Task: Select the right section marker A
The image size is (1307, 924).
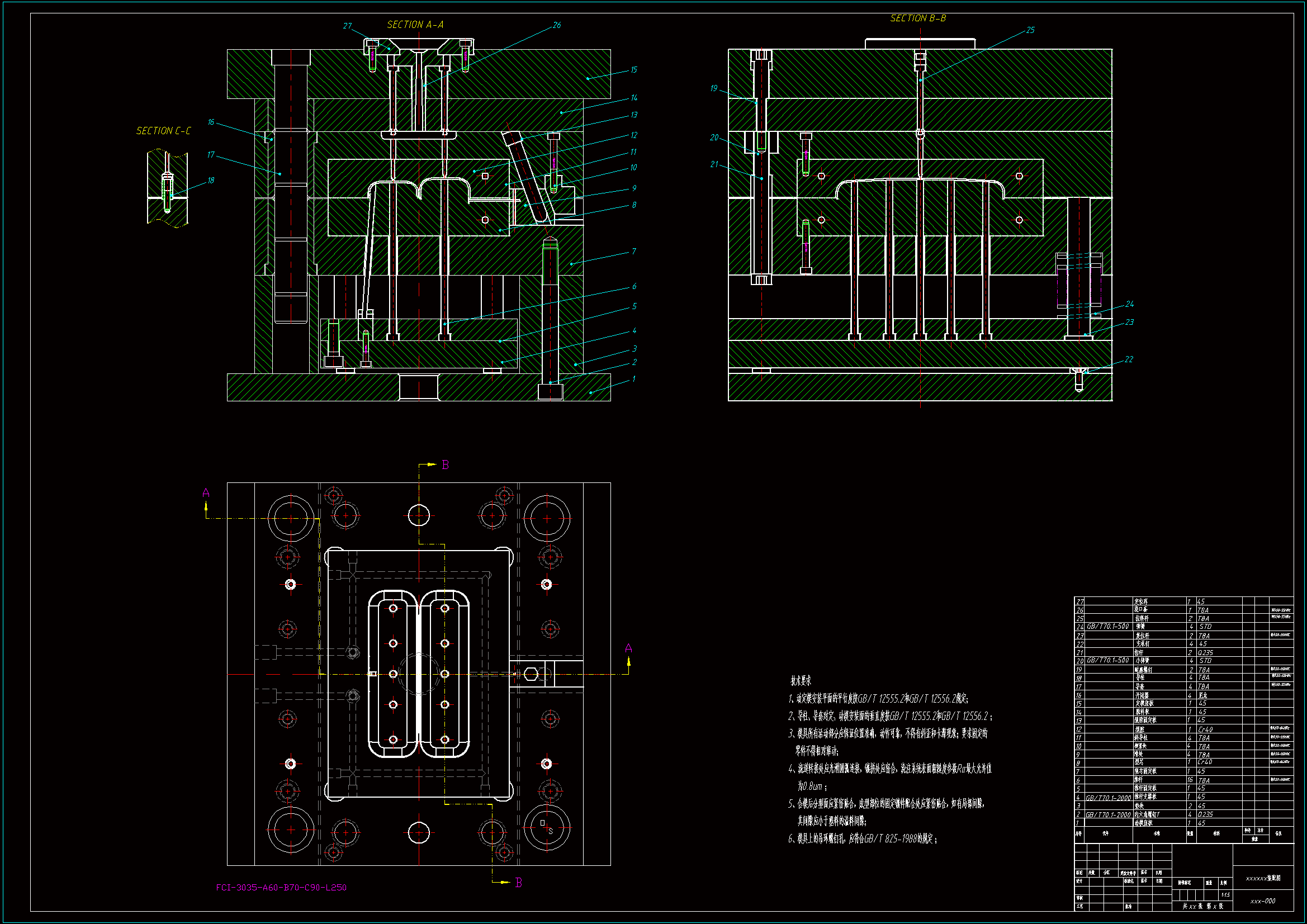Action: (x=628, y=648)
